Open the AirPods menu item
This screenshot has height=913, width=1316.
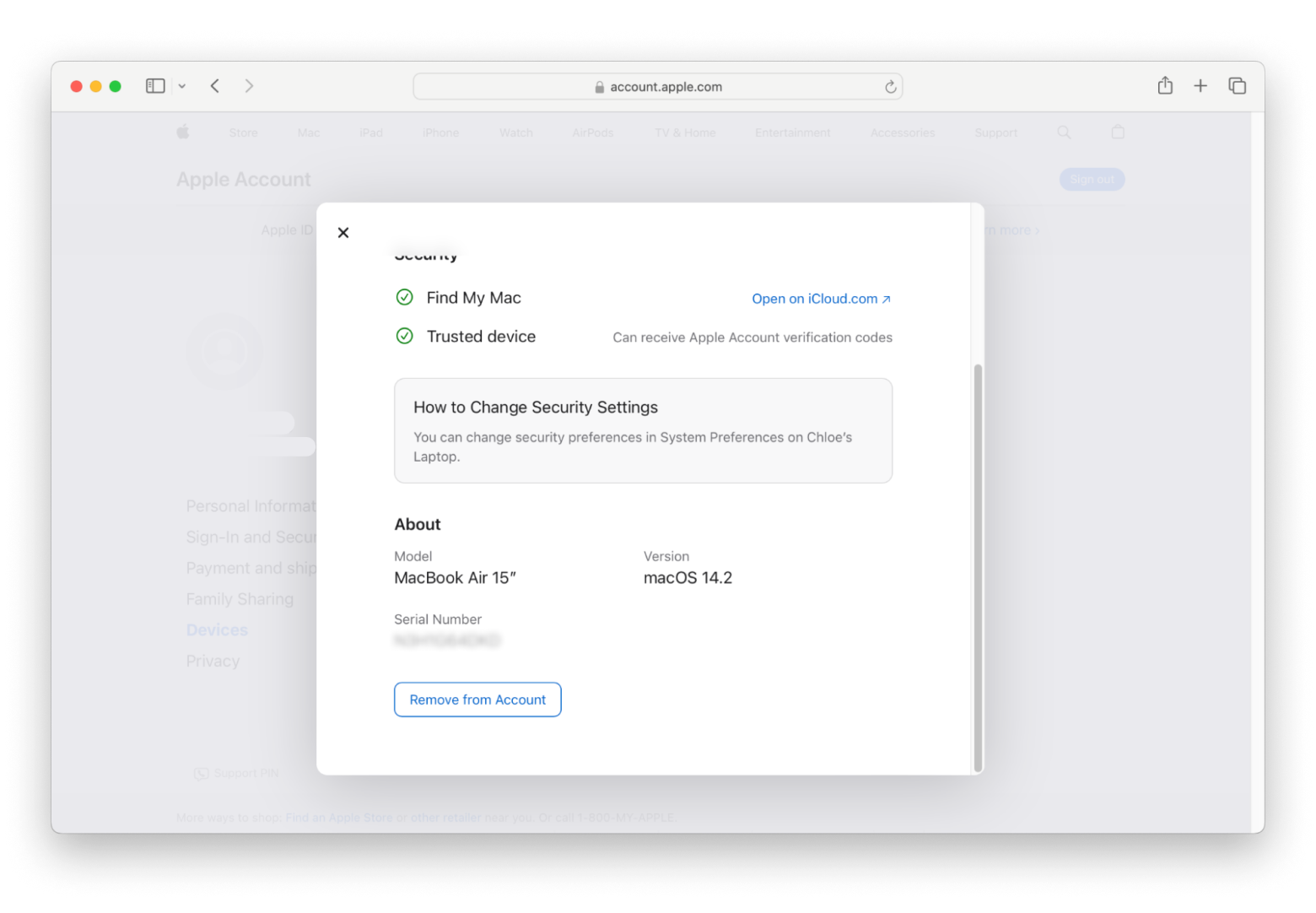(593, 133)
